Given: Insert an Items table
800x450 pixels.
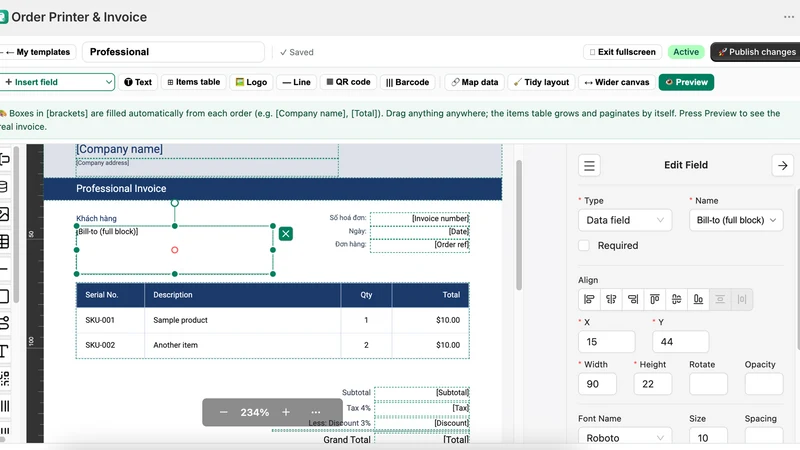Looking at the screenshot, I should [x=194, y=82].
